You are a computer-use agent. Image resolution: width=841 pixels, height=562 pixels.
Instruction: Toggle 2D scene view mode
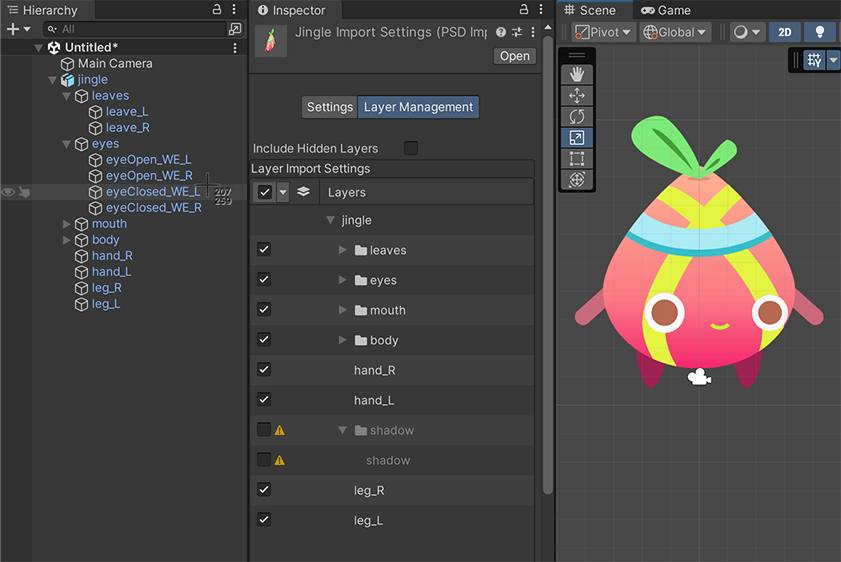[x=785, y=32]
